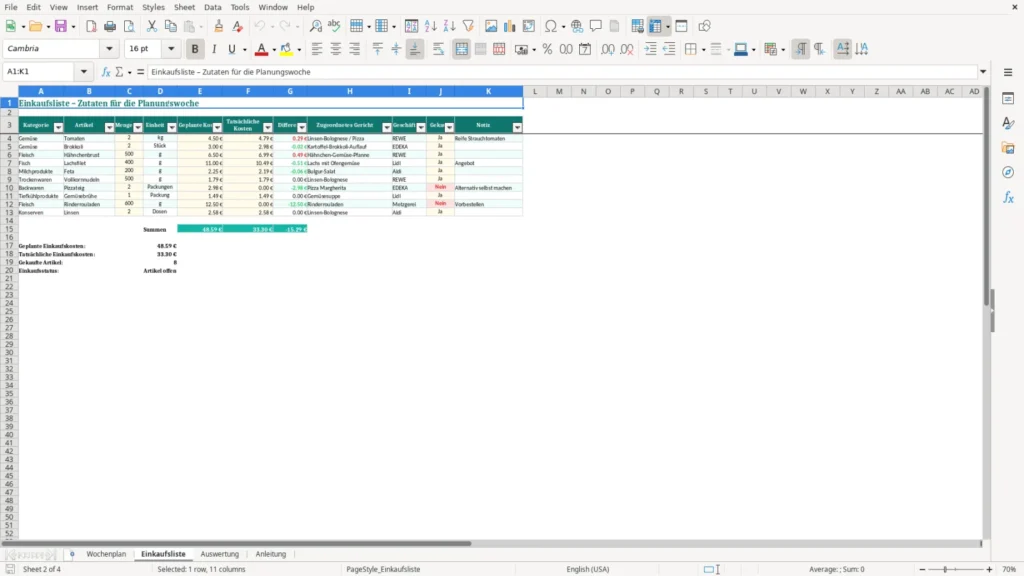Open the sidebar Navigator compass icon
This screenshot has width=1024, height=576.
1008,172
